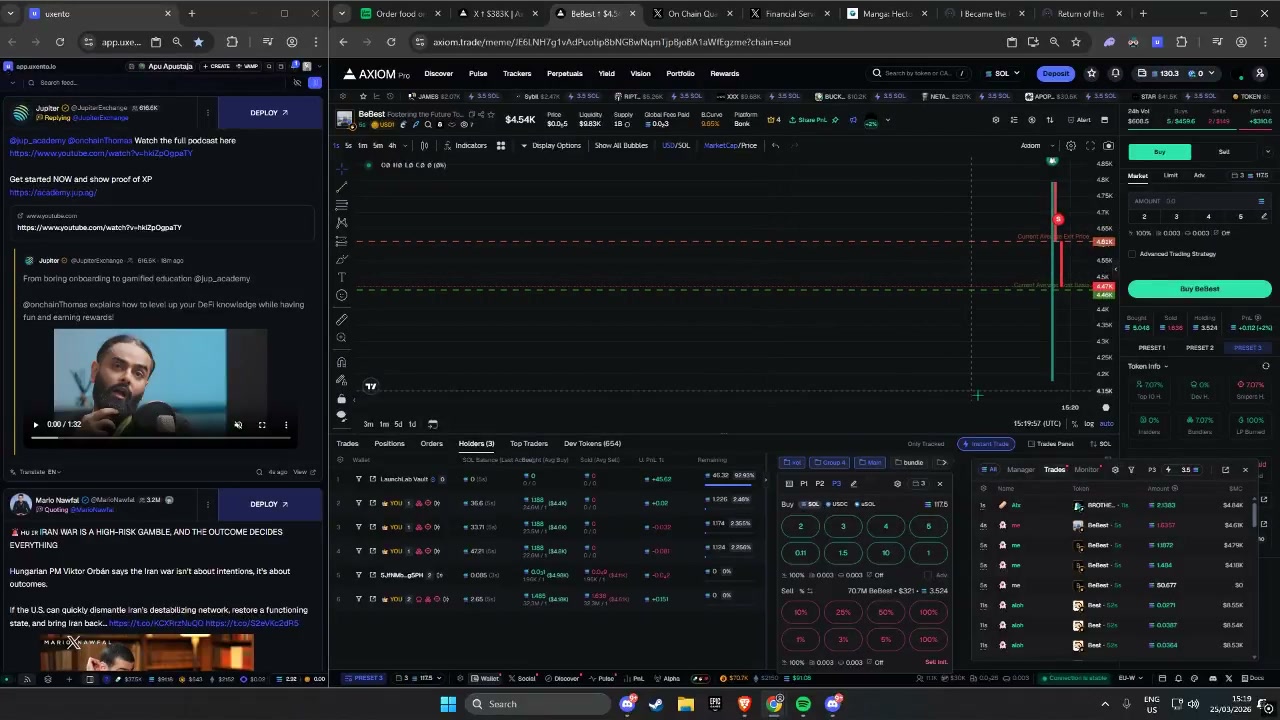
Task: Select the Sell side in the trade panel
Action: coord(1224,152)
